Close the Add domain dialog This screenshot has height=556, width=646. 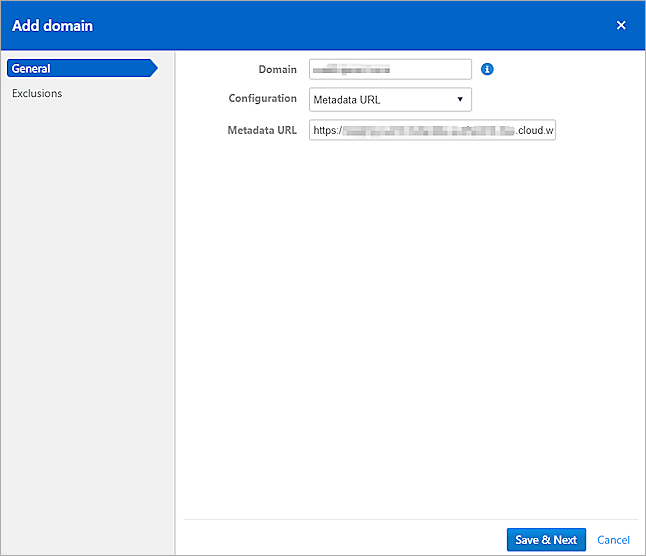click(x=621, y=26)
